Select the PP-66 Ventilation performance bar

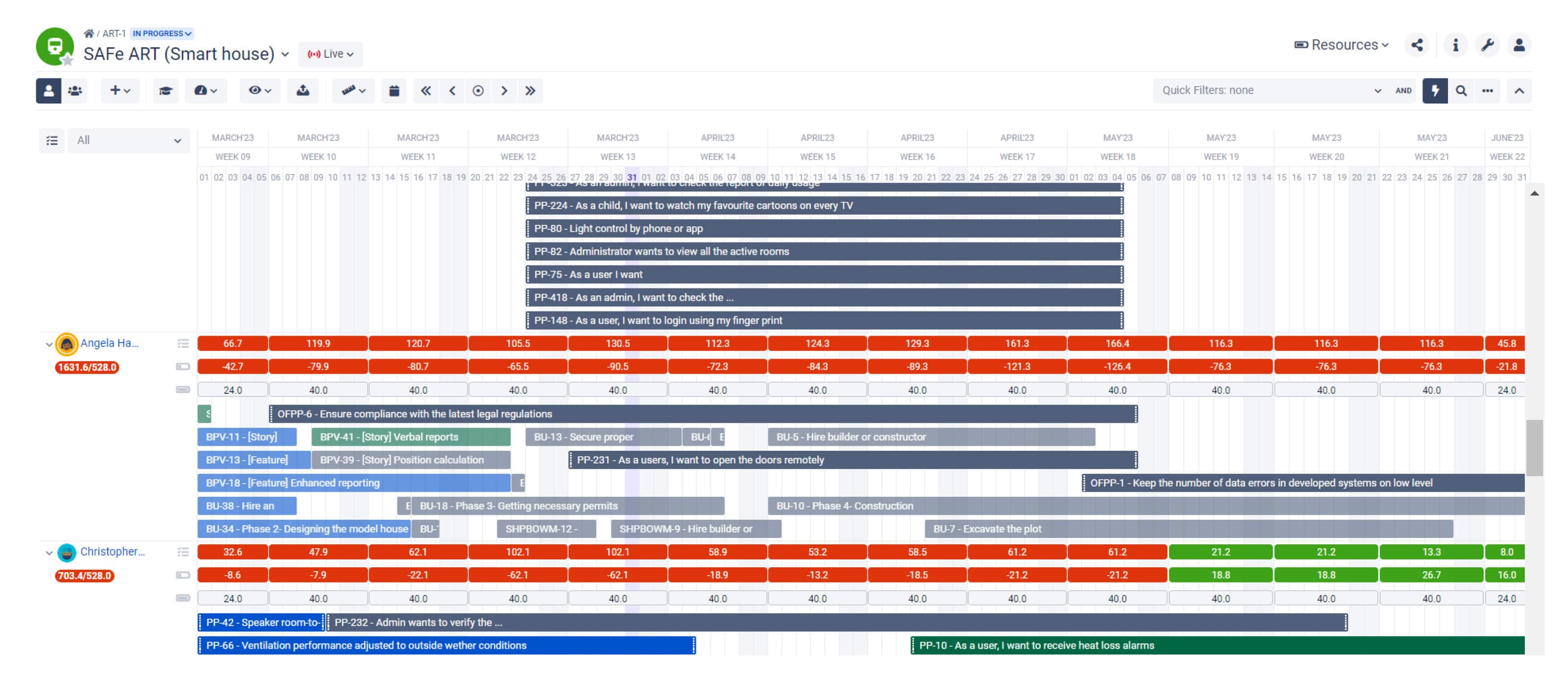coord(447,646)
